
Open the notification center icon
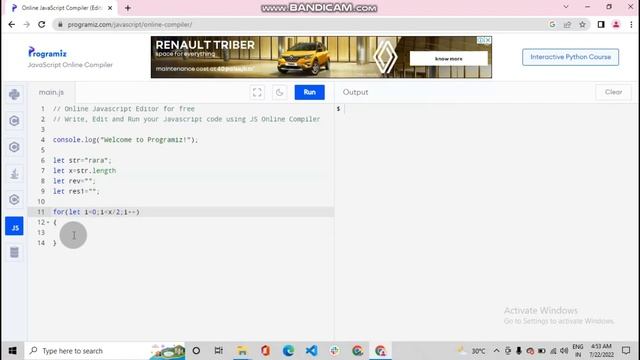[626, 351]
